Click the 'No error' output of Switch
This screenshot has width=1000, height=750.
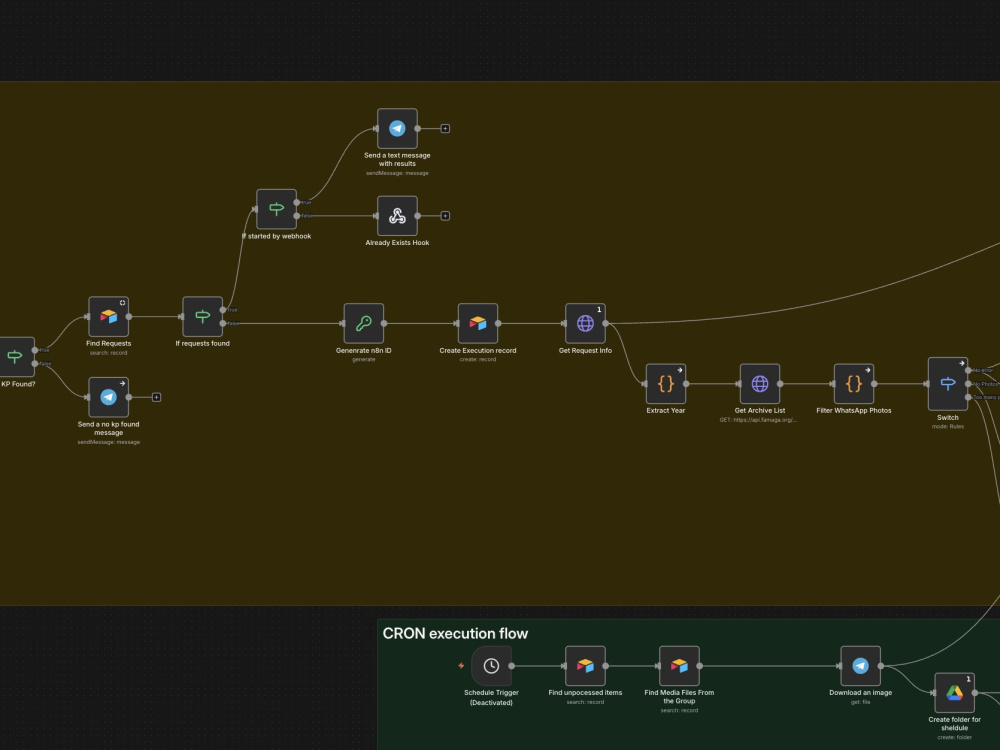point(968,370)
